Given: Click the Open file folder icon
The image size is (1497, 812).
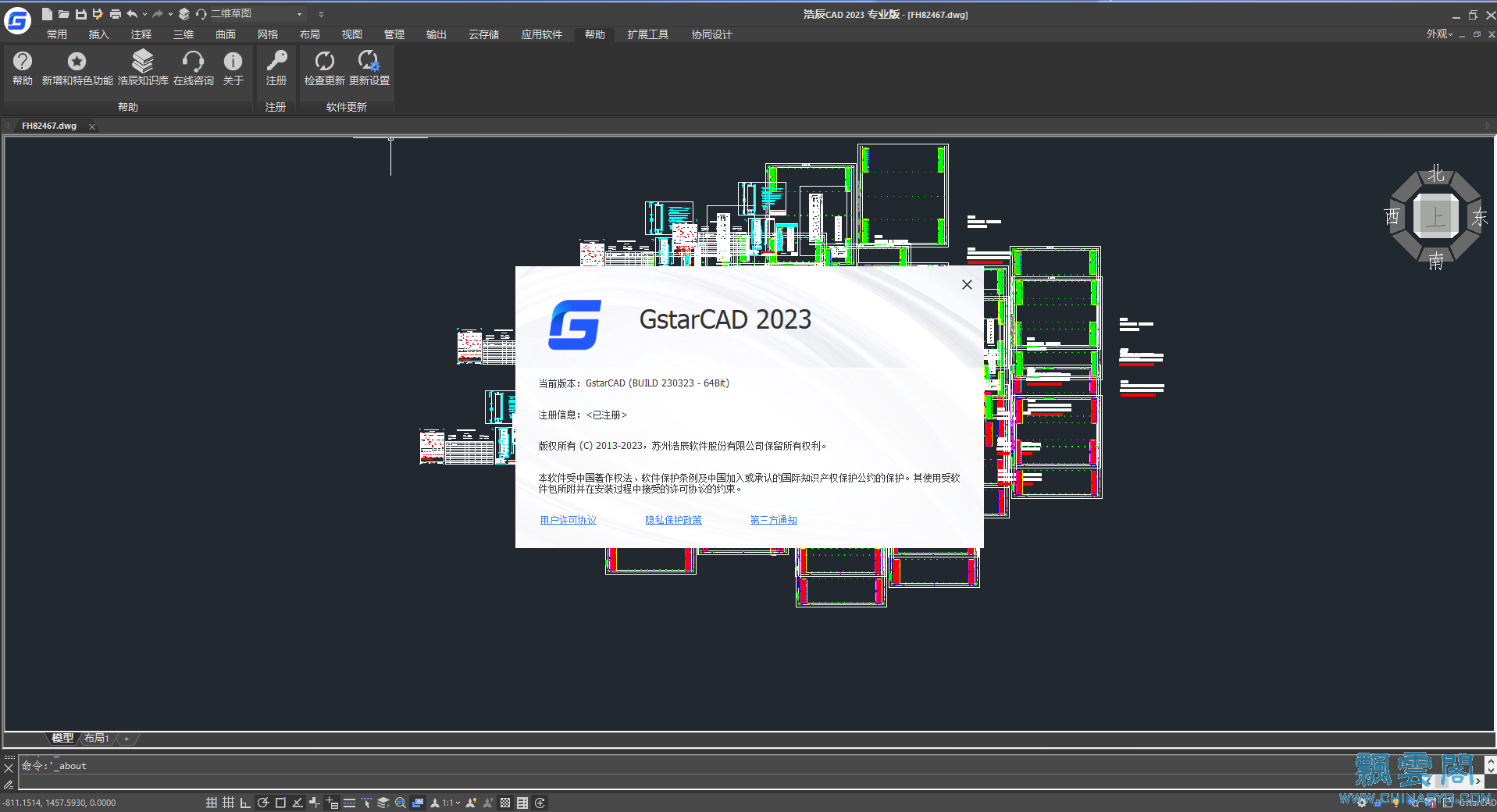Looking at the screenshot, I should click(x=64, y=14).
